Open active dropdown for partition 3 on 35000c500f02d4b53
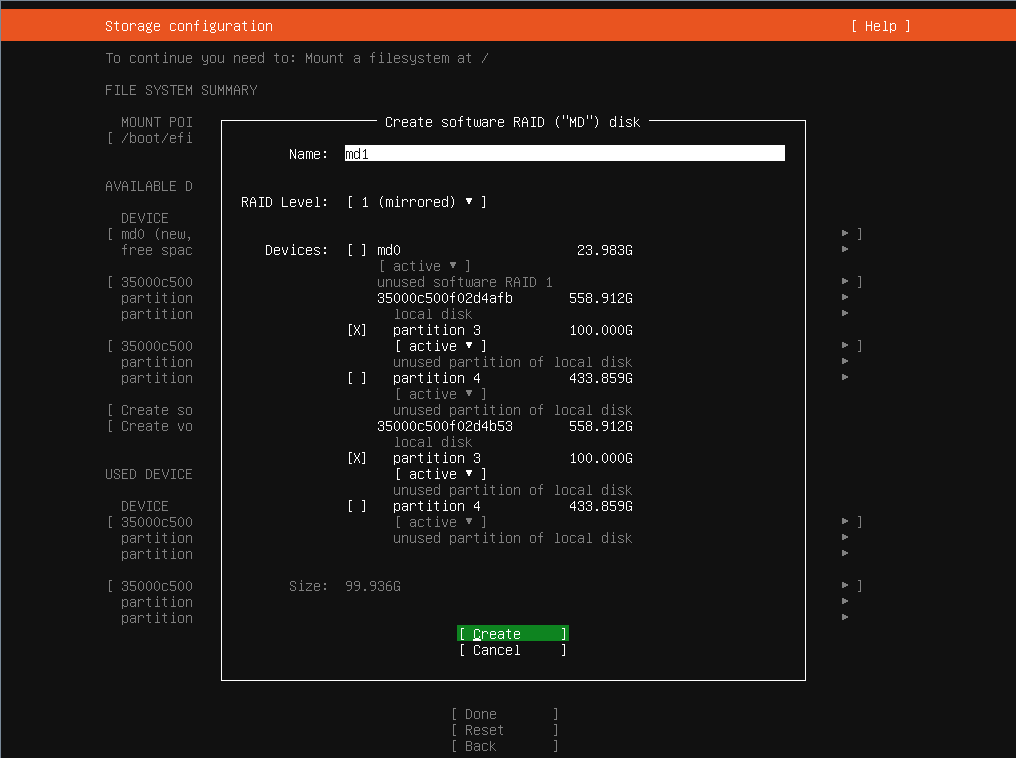Screen dimensions: 1016x758 click(440, 474)
